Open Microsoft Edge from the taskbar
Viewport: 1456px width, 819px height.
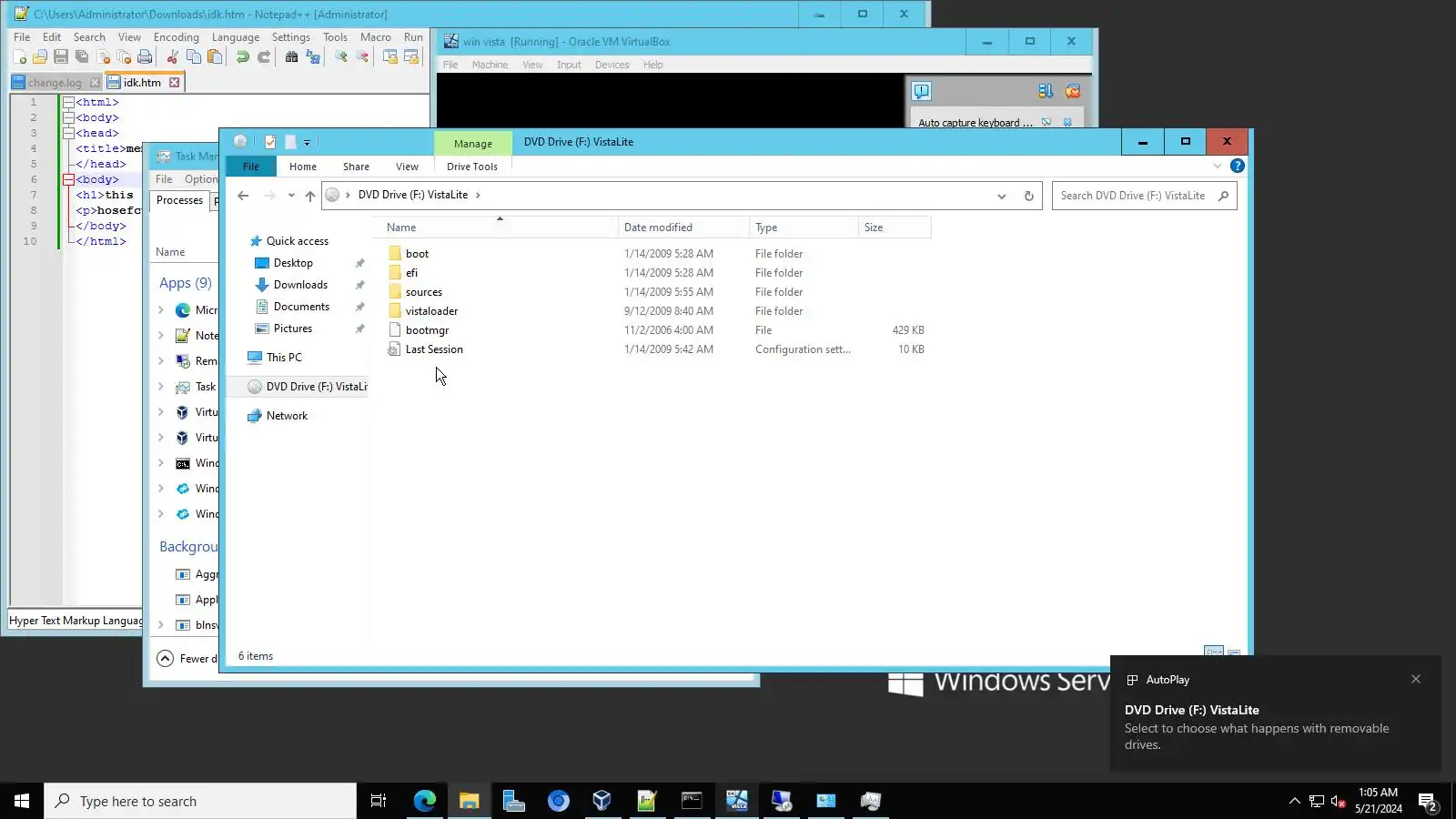pos(424,801)
